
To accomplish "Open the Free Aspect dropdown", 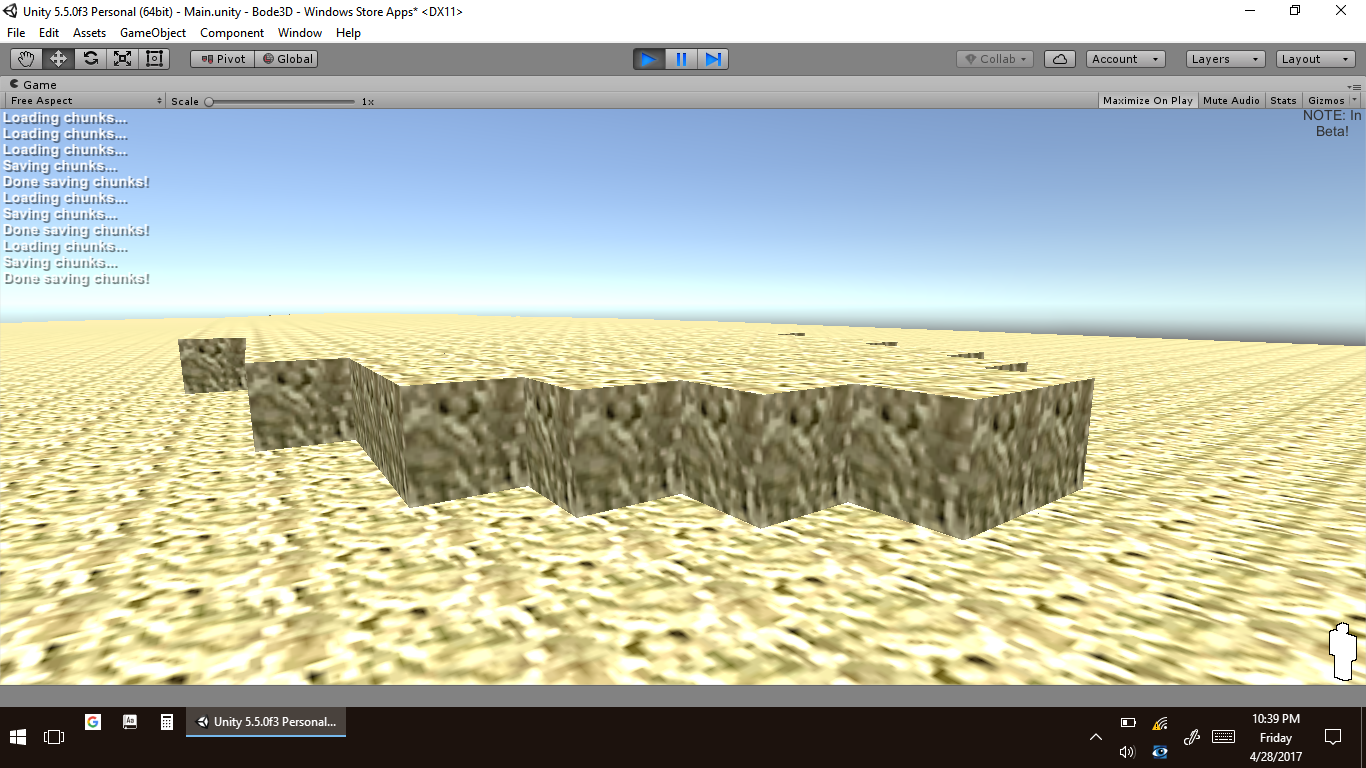I will 85,101.
